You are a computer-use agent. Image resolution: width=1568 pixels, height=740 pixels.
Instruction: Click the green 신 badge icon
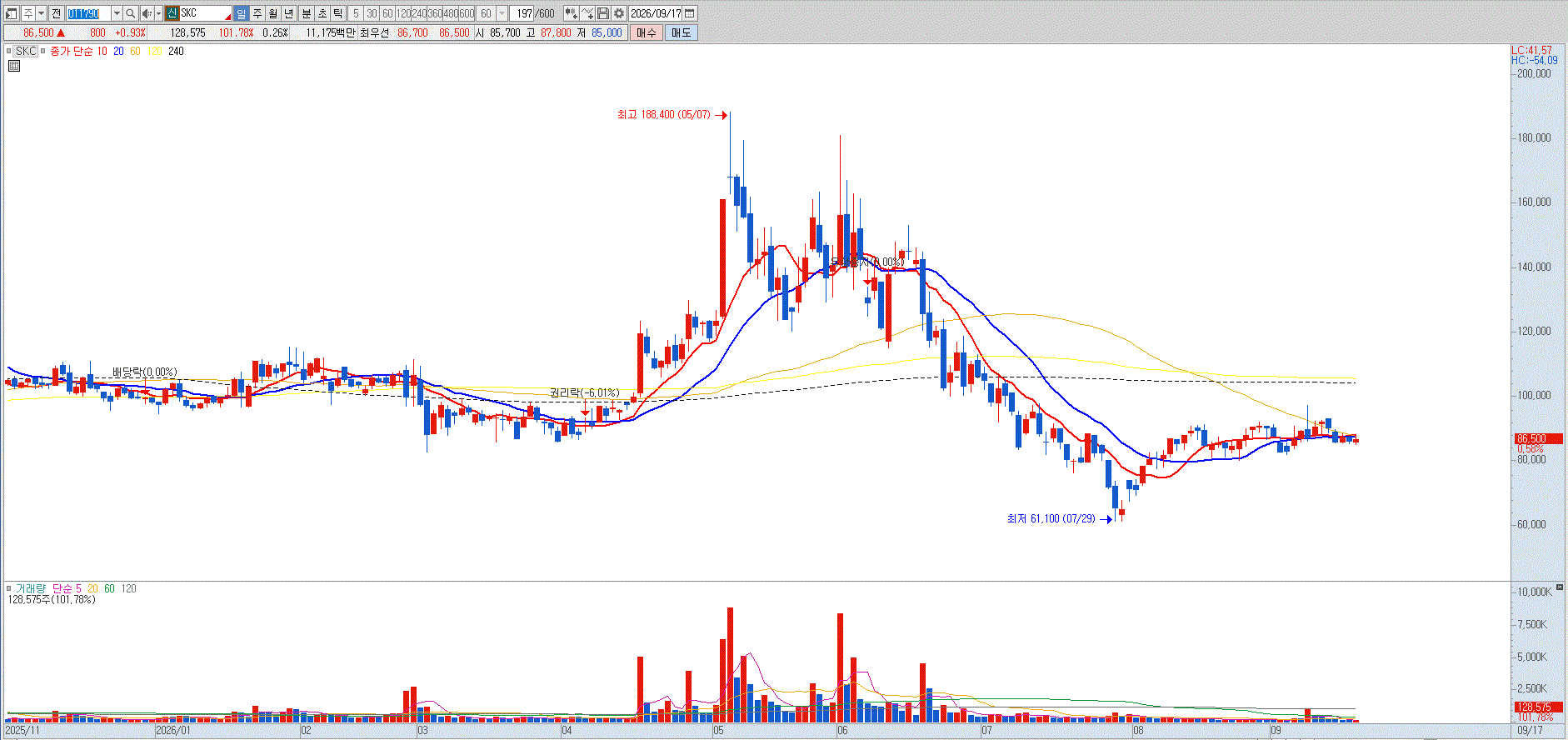point(172,13)
